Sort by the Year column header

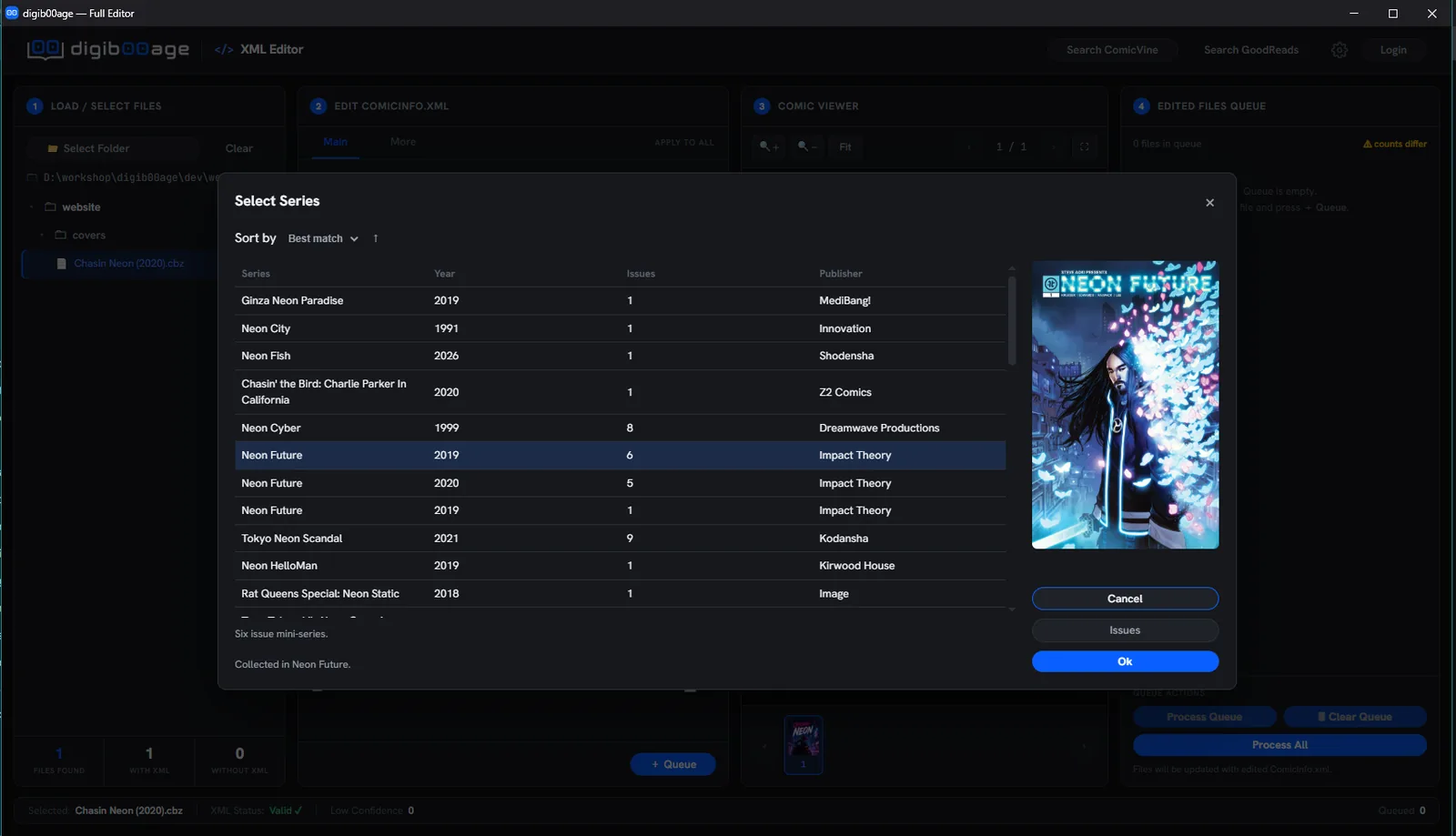point(444,274)
